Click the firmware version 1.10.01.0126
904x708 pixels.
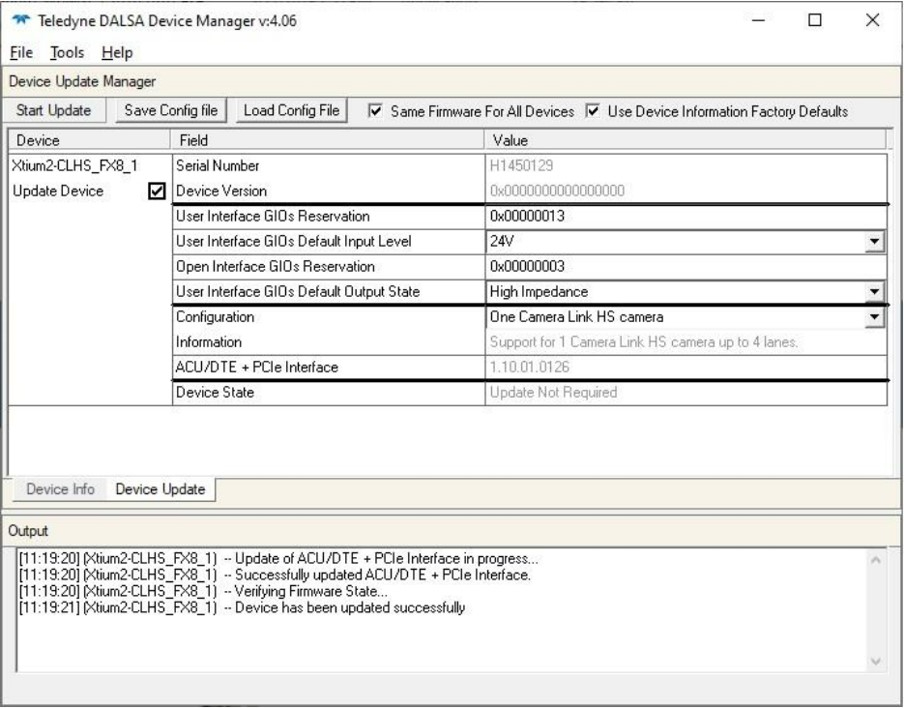529,367
